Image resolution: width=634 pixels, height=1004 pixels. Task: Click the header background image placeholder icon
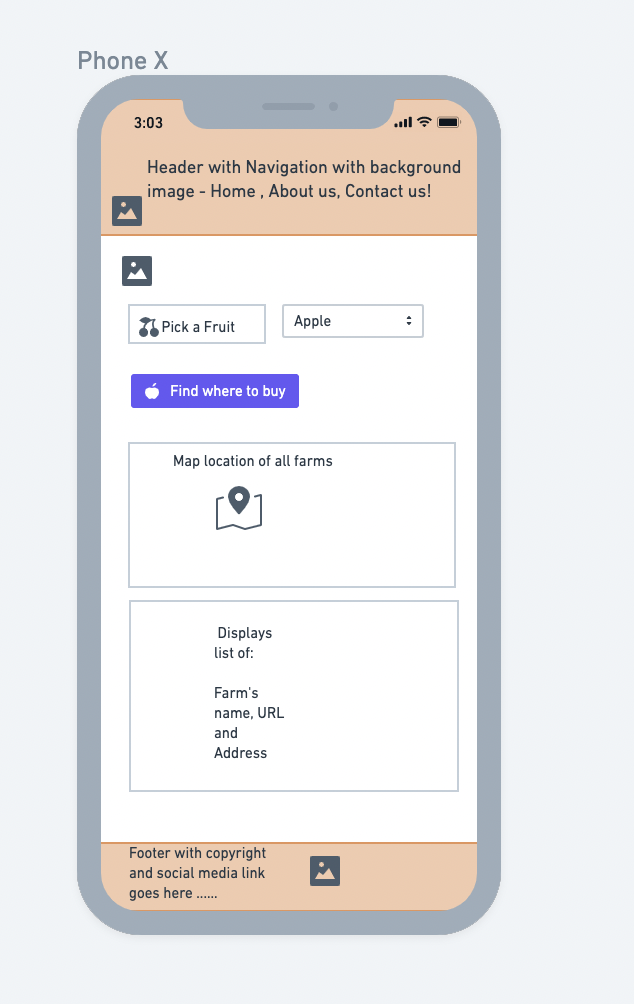pos(126,211)
